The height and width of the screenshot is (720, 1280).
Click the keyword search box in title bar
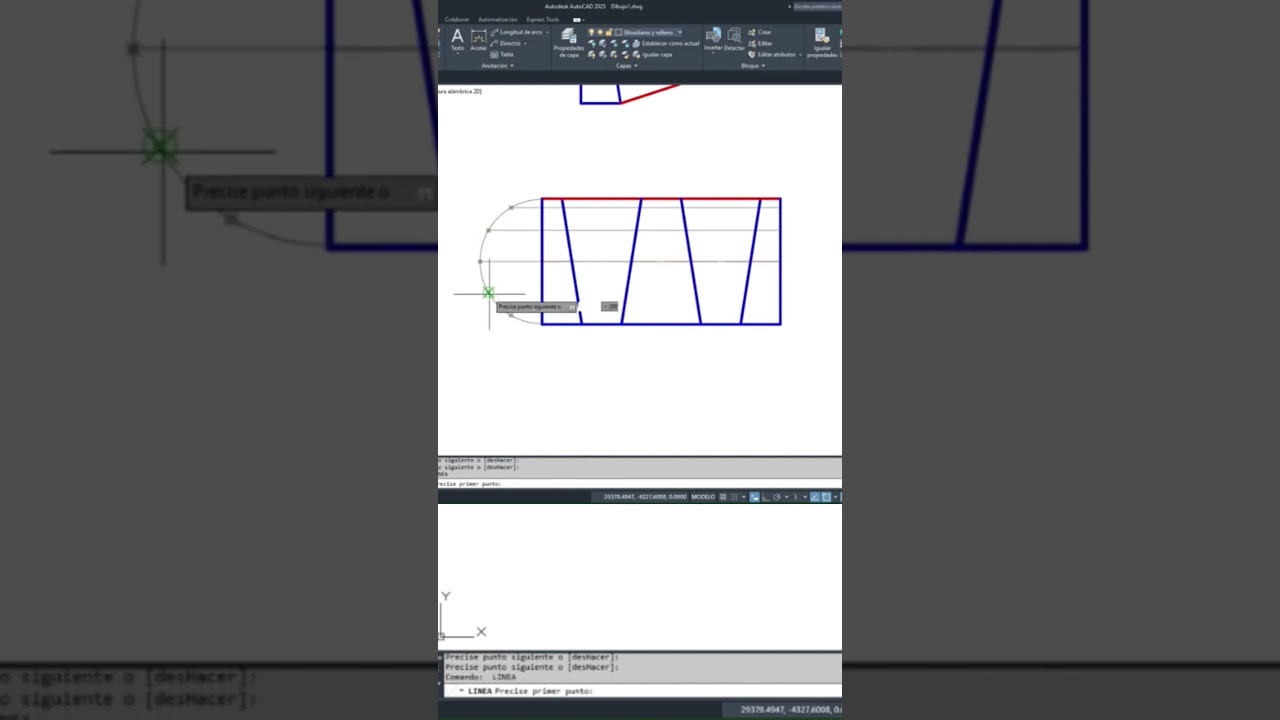tap(818, 6)
